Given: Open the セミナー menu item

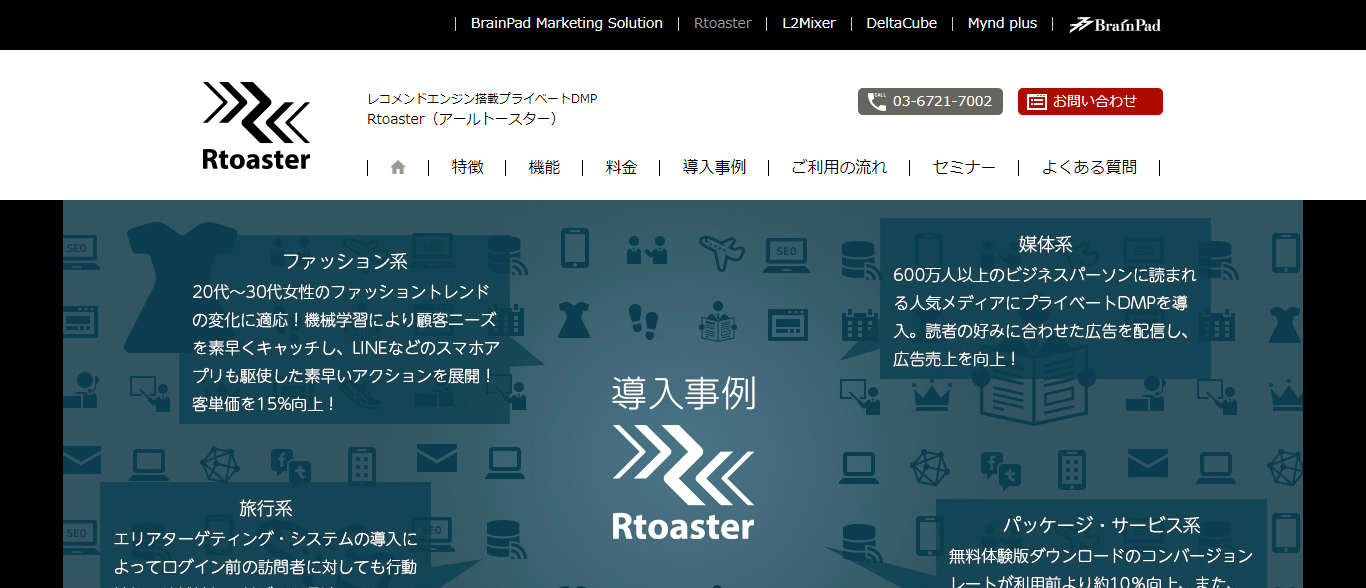Looking at the screenshot, I should click(x=964, y=167).
